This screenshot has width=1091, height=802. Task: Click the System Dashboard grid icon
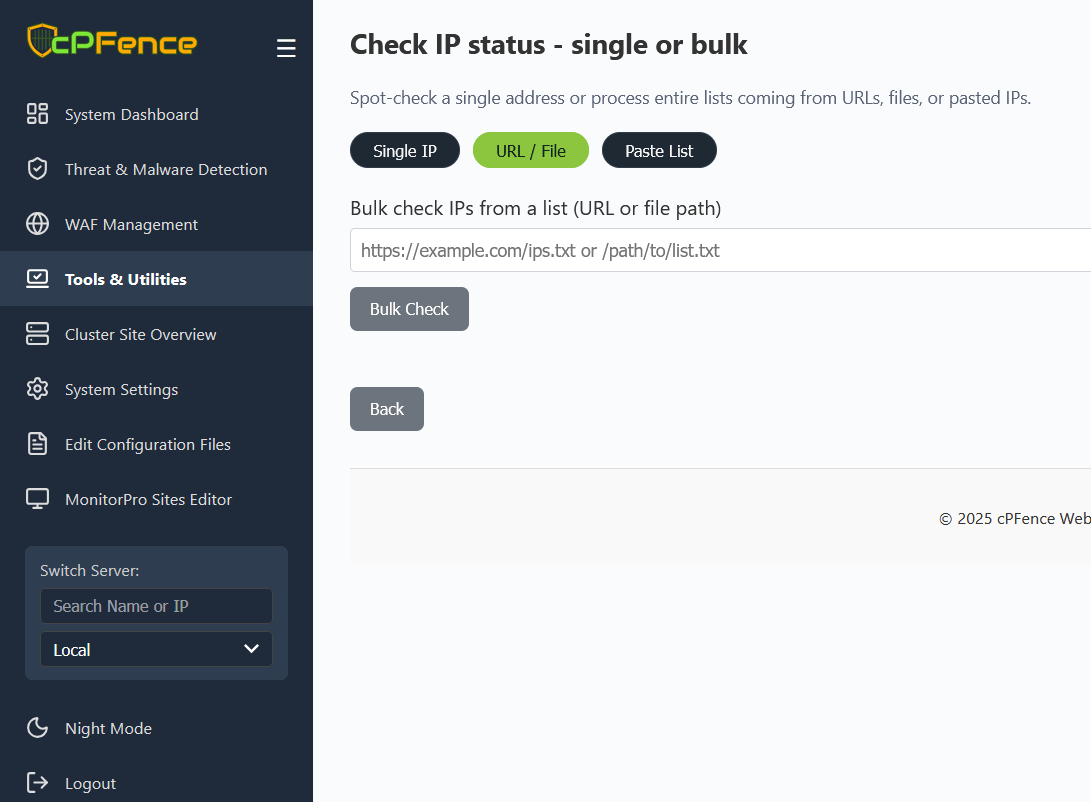(x=38, y=114)
